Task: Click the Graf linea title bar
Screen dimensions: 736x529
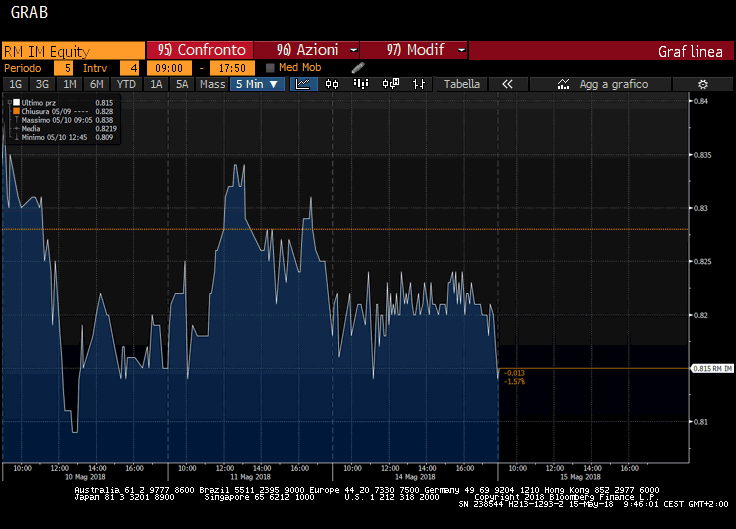Action: point(601,51)
